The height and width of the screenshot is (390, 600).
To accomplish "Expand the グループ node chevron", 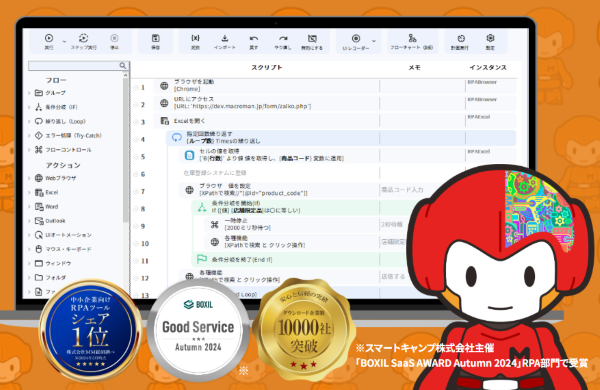I will (29, 93).
